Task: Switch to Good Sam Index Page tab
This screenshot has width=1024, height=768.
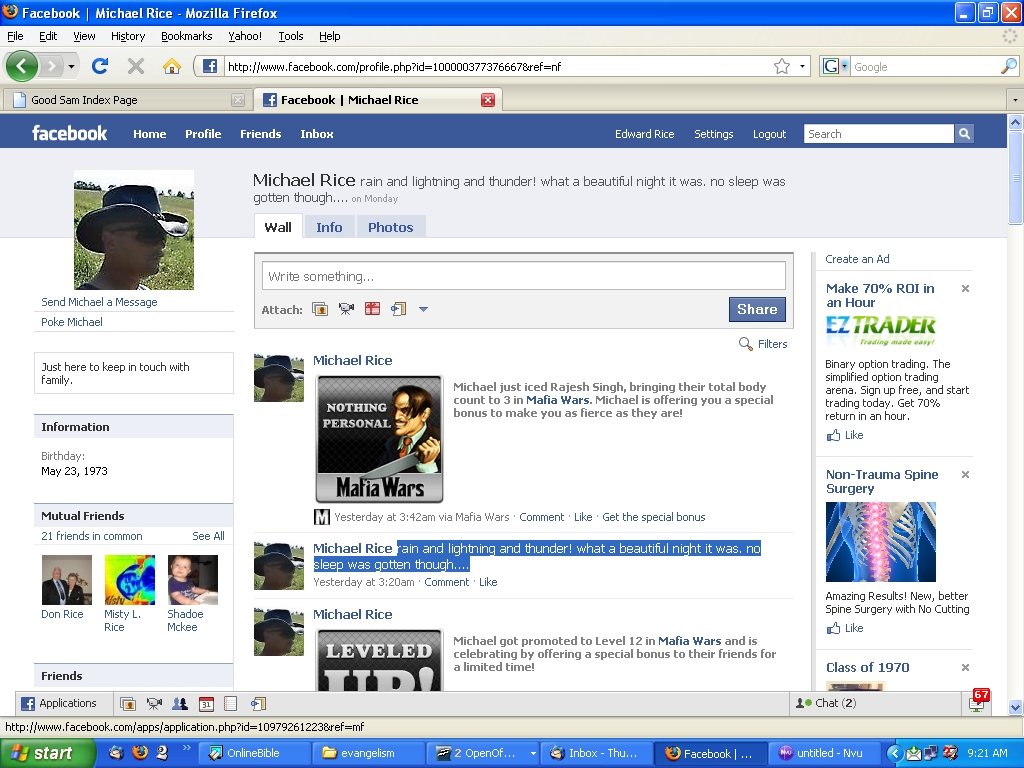Action: point(127,100)
